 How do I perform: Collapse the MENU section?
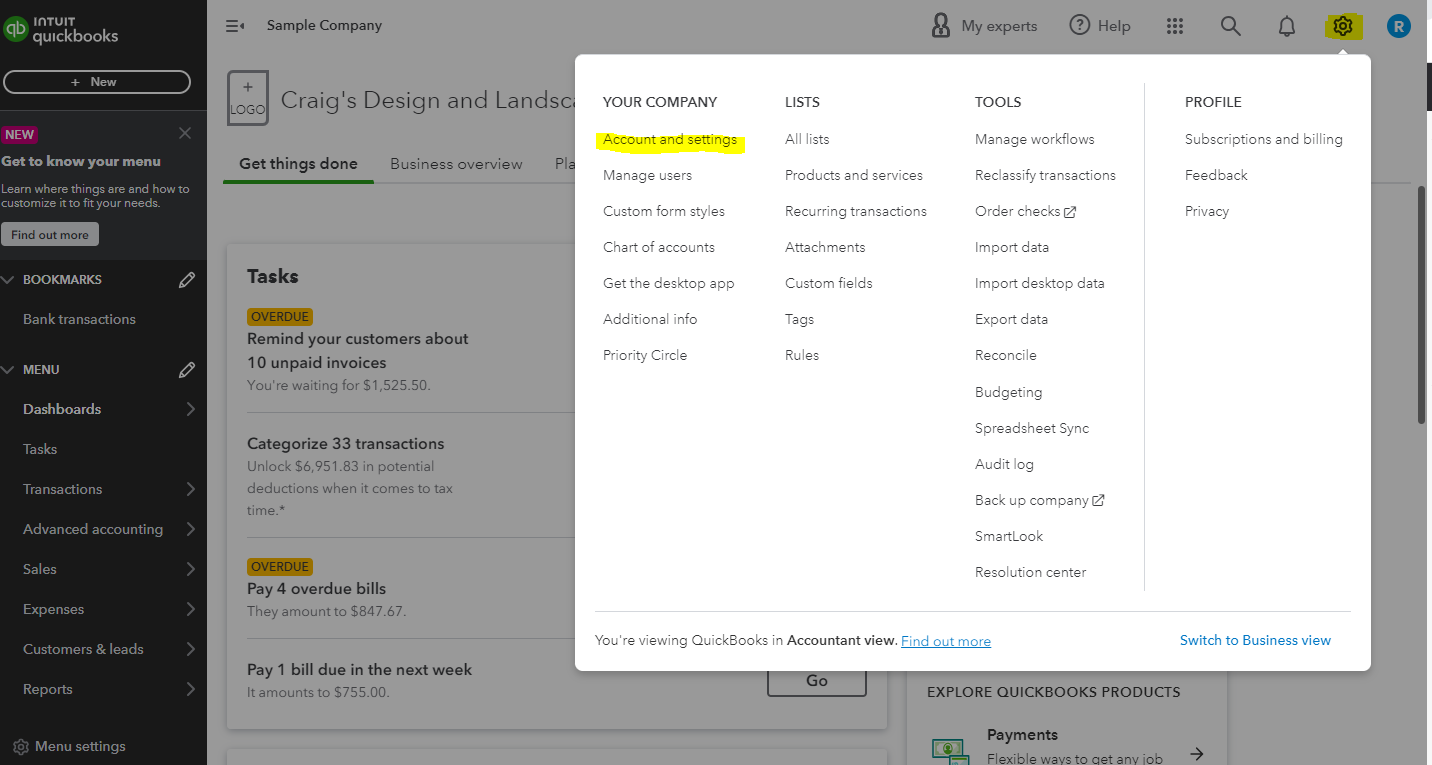click(9, 370)
